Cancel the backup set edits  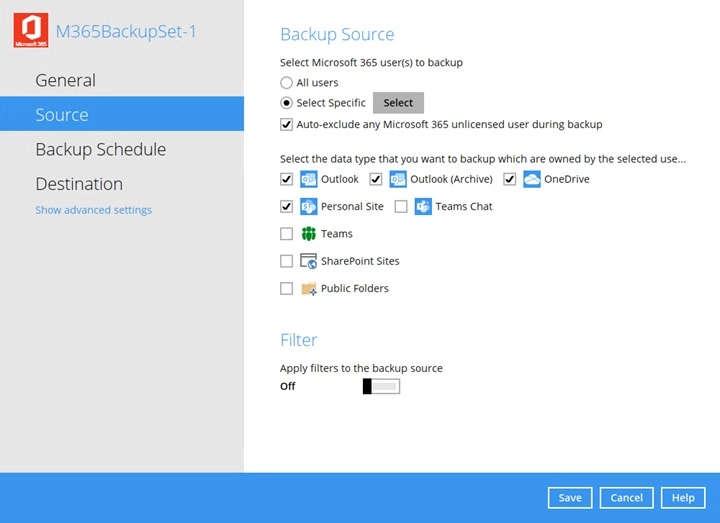click(626, 498)
